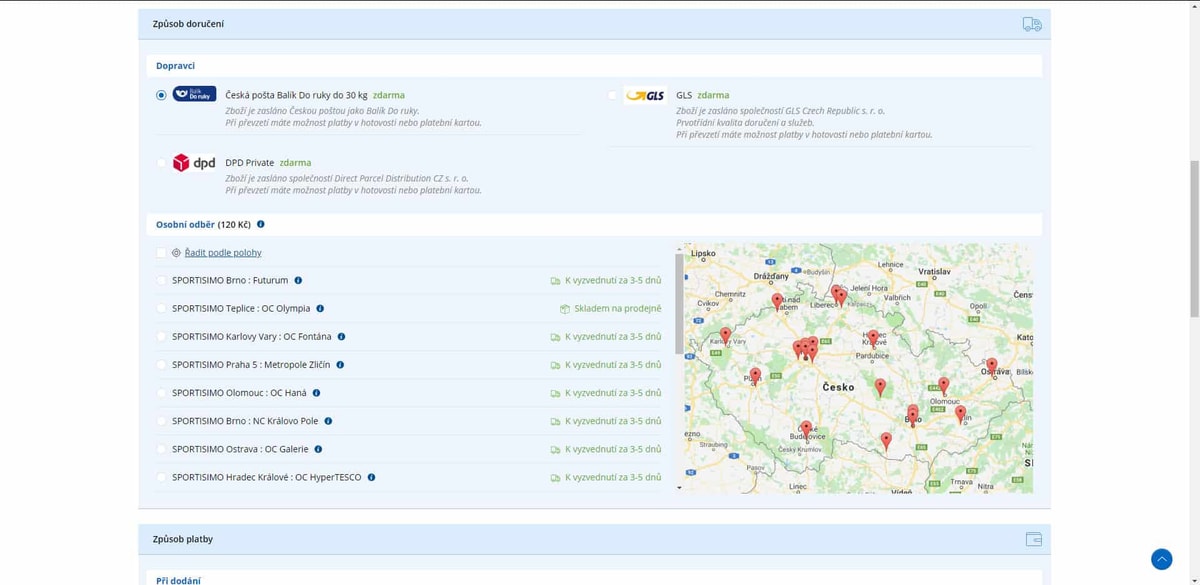Click K vyzvednutí za 3-5 dnů for Brno Futurum
Image resolution: width=1200 pixels, height=585 pixels.
[x=613, y=281]
